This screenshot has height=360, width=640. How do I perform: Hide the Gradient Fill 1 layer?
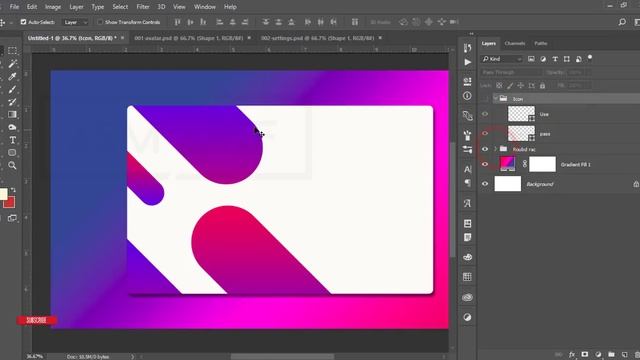click(485, 164)
